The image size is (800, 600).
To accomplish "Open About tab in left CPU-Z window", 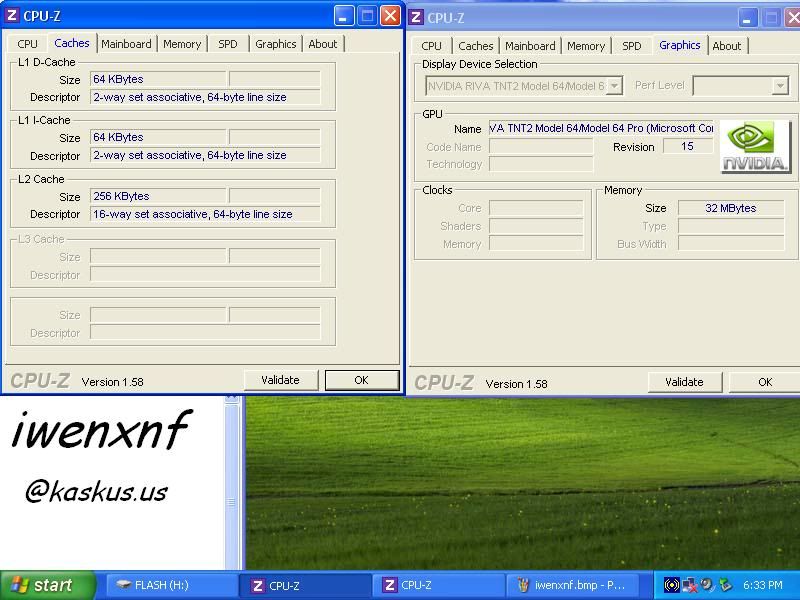I will pyautogui.click(x=322, y=44).
